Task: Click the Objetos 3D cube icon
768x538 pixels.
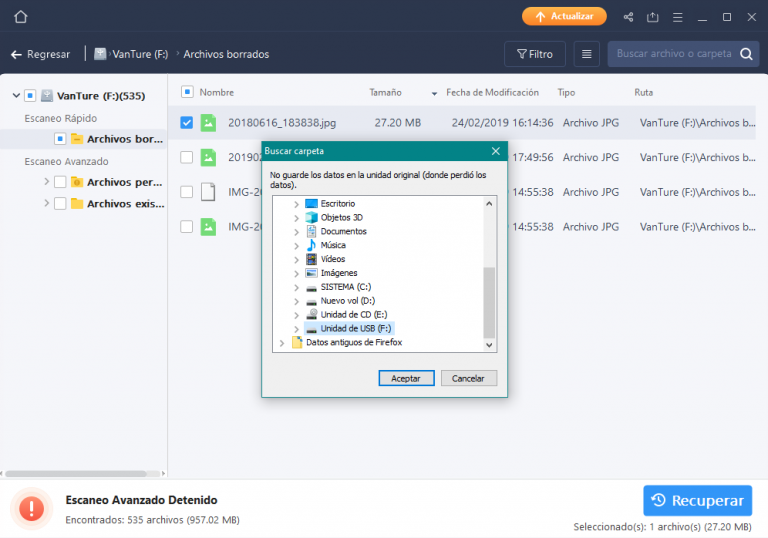Action: pos(312,217)
